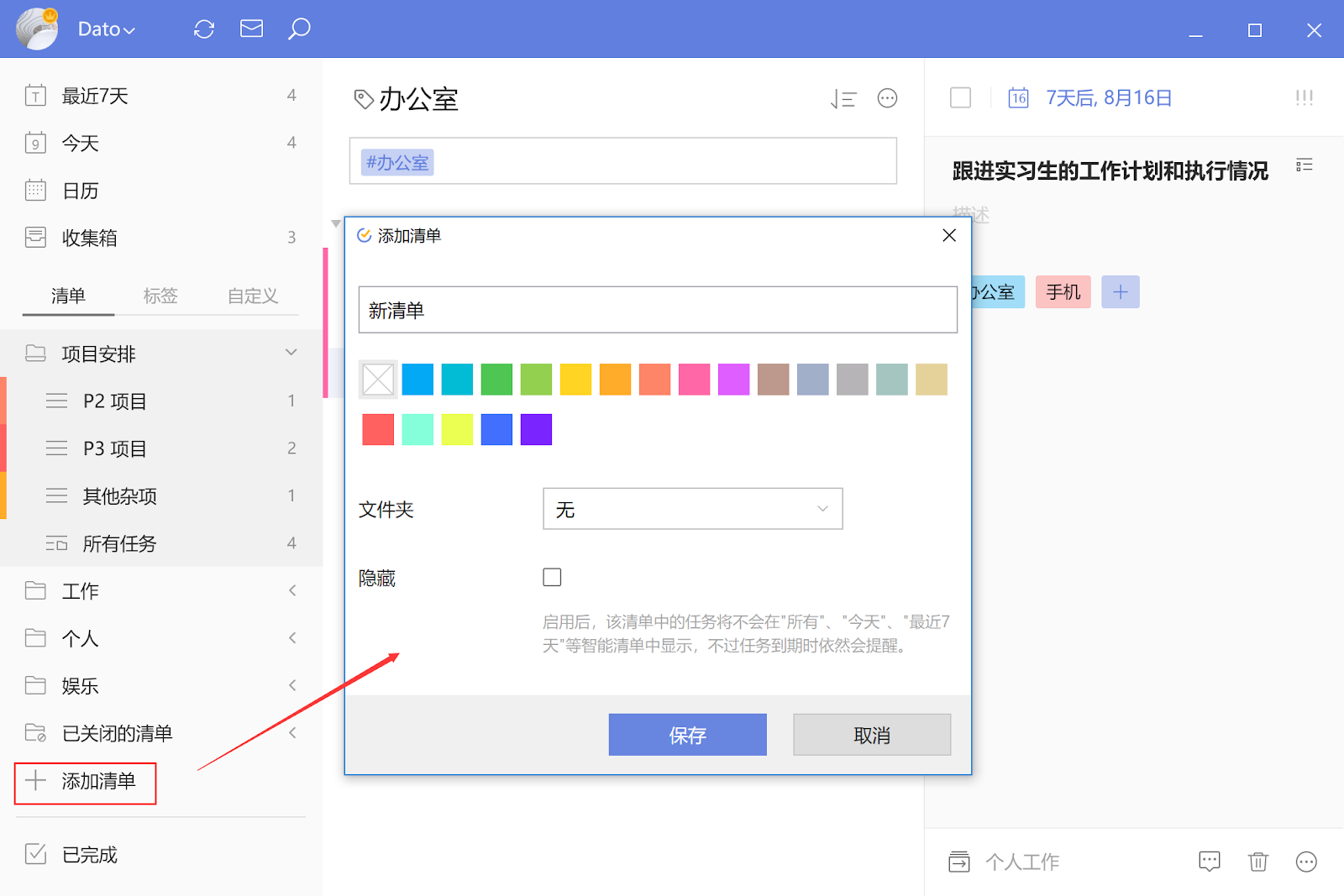Image resolution: width=1344 pixels, height=896 pixels.
Task: Pick the orange color swatch
Action: tap(615, 380)
